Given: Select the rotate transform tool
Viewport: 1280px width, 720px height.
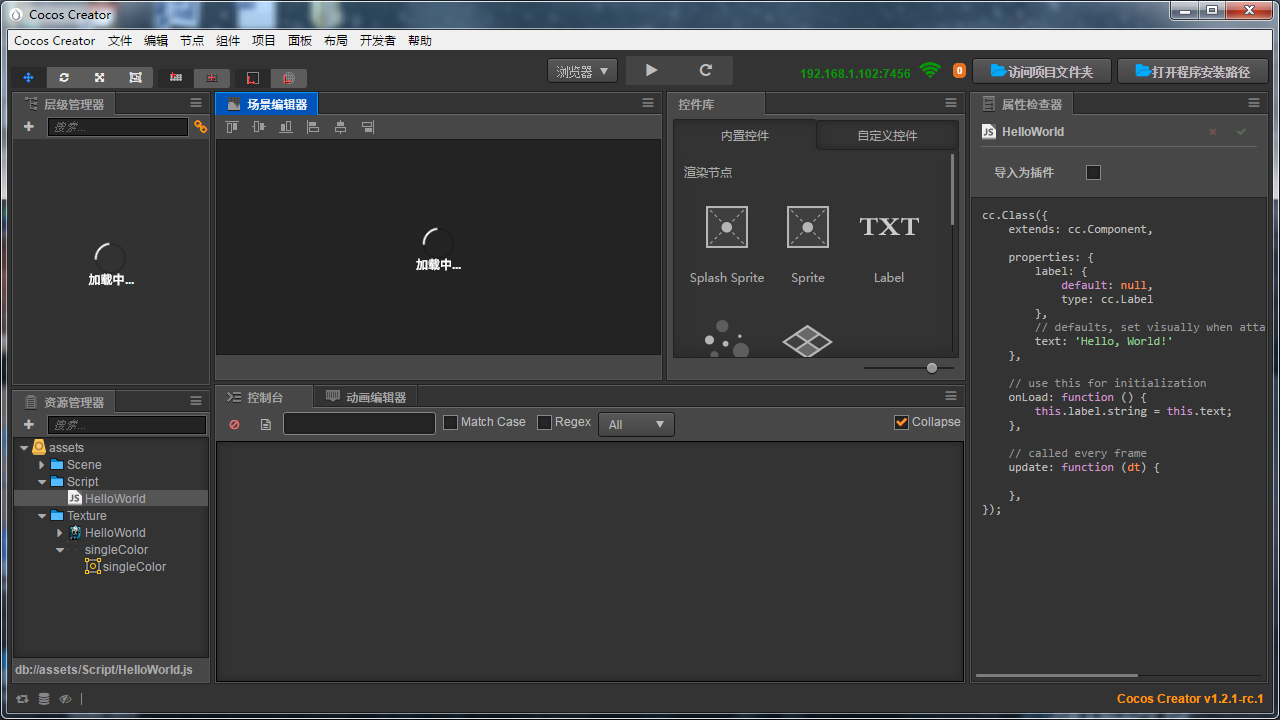Looking at the screenshot, I should (x=64, y=77).
